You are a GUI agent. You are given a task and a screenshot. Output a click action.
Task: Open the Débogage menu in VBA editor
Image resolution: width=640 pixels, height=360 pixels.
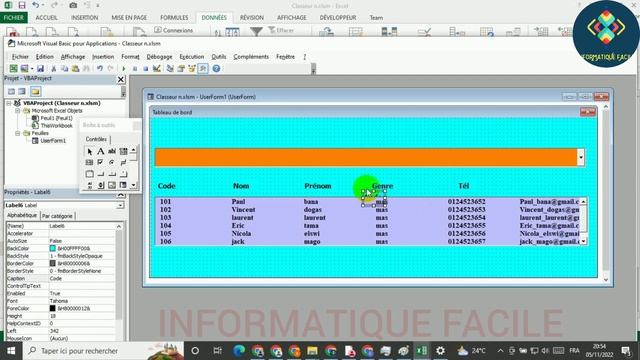pyautogui.click(x=159, y=57)
